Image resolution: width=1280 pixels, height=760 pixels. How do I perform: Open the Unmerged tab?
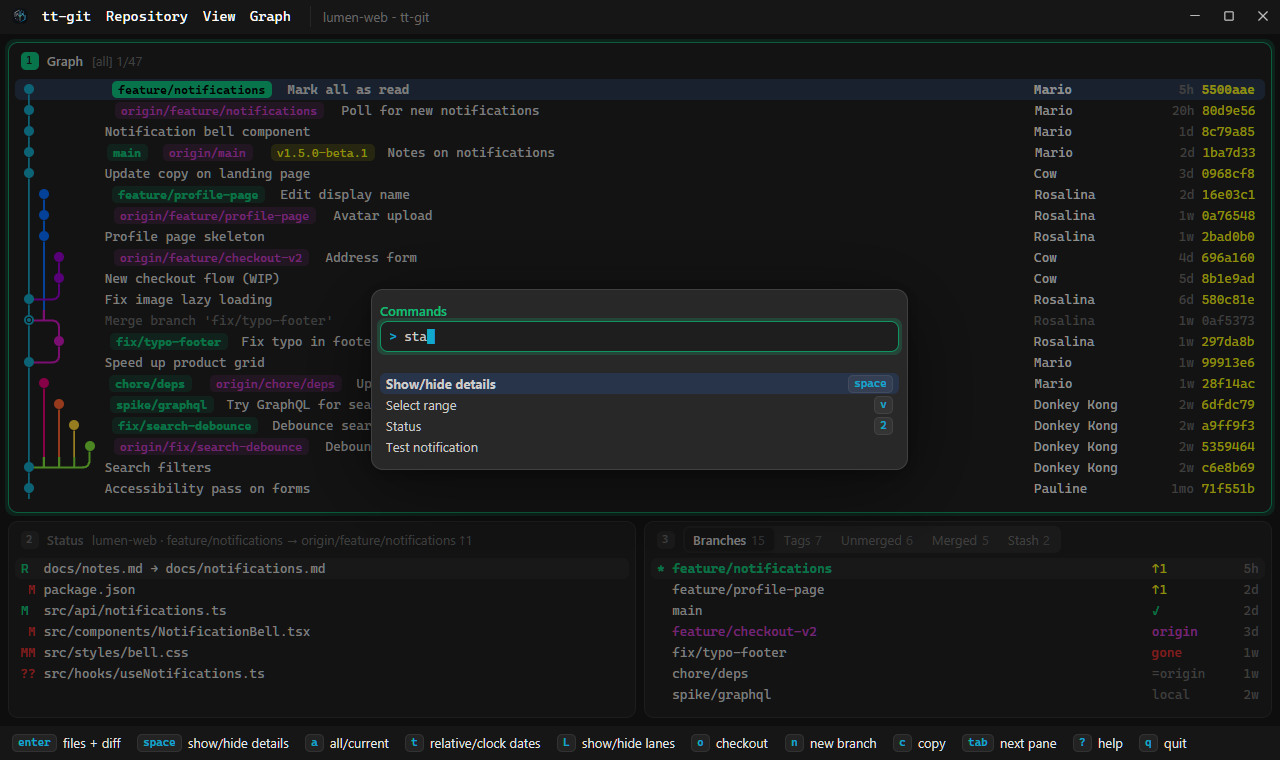(x=877, y=540)
